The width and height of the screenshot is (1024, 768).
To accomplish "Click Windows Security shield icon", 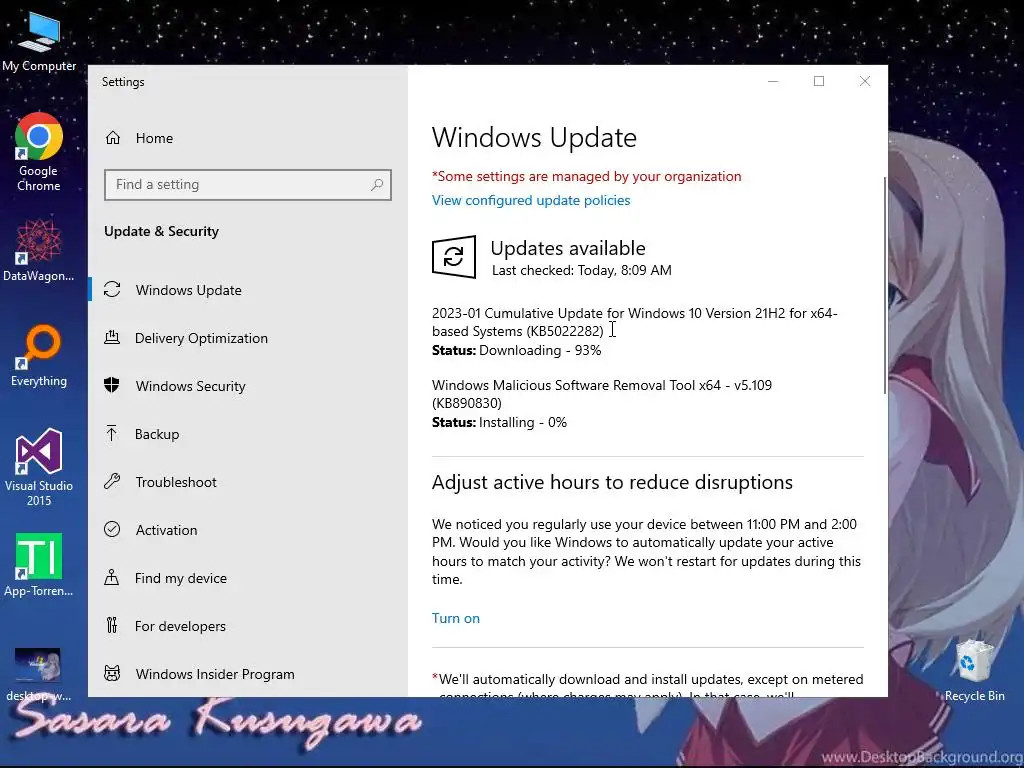I will pyautogui.click(x=112, y=385).
